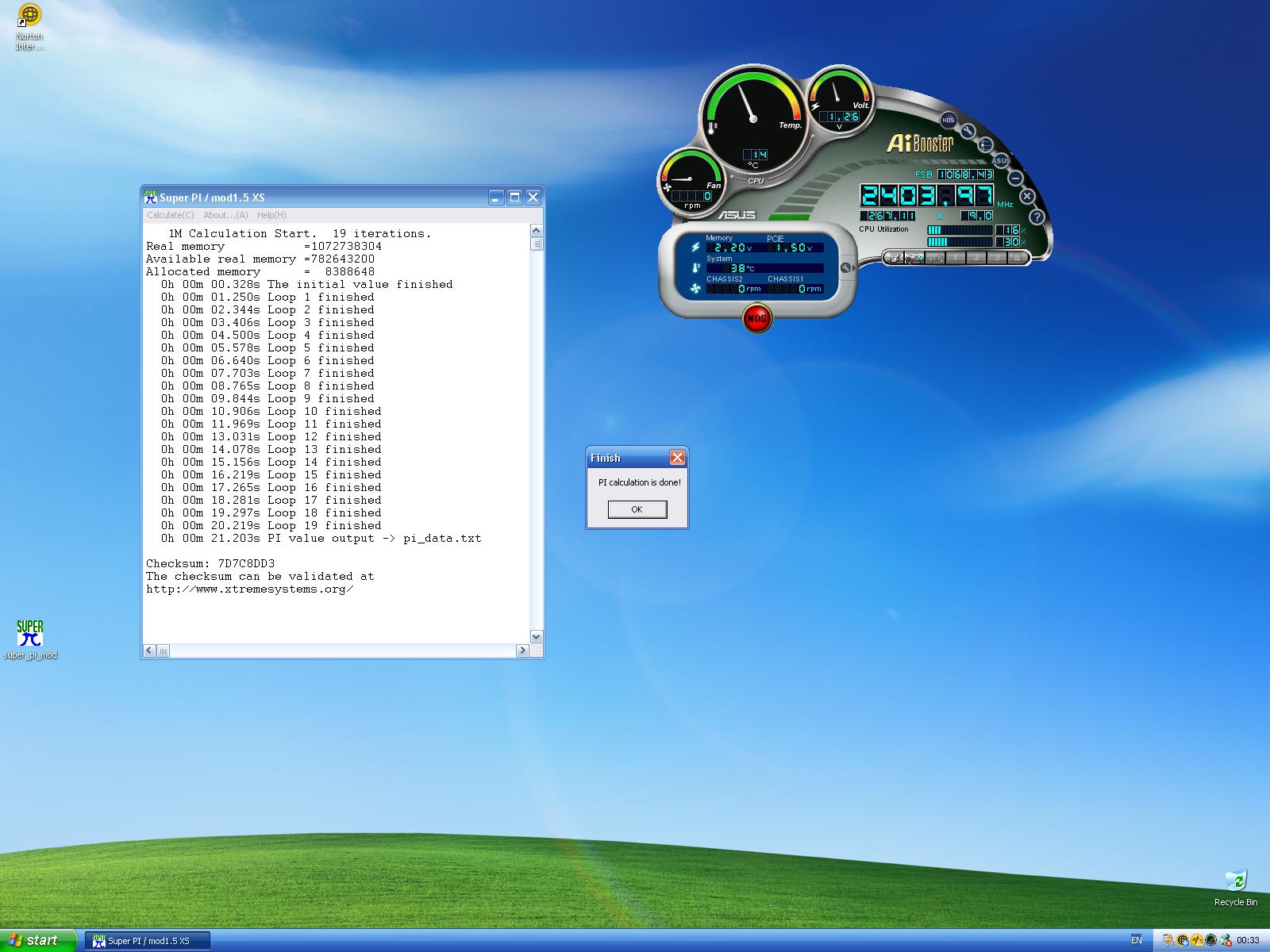The image size is (1270, 952).
Task: Click the System thermometer icon in blue panel
Action: [695, 268]
